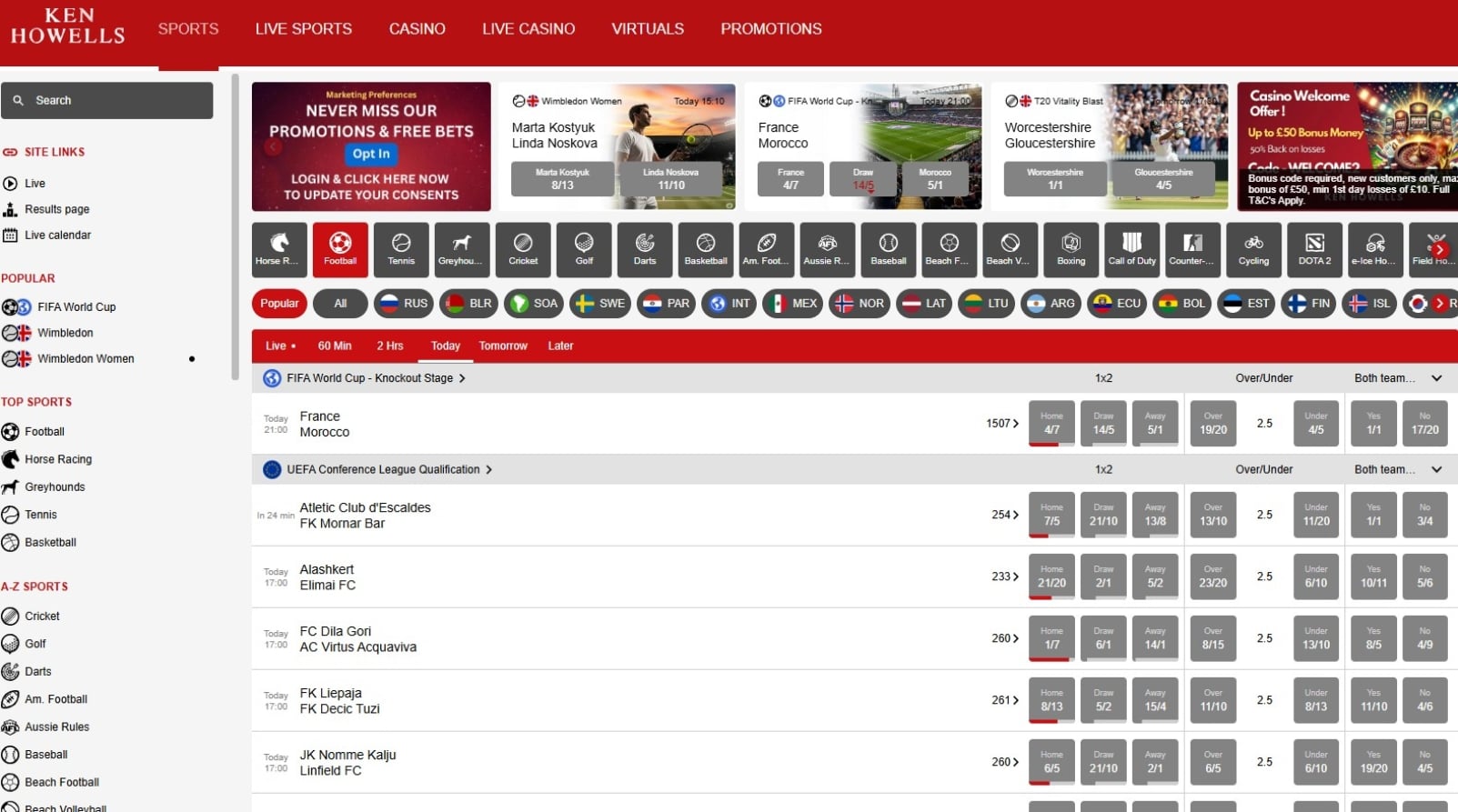1458x812 pixels.
Task: Open the Darts sport icon tile
Action: pos(645,249)
